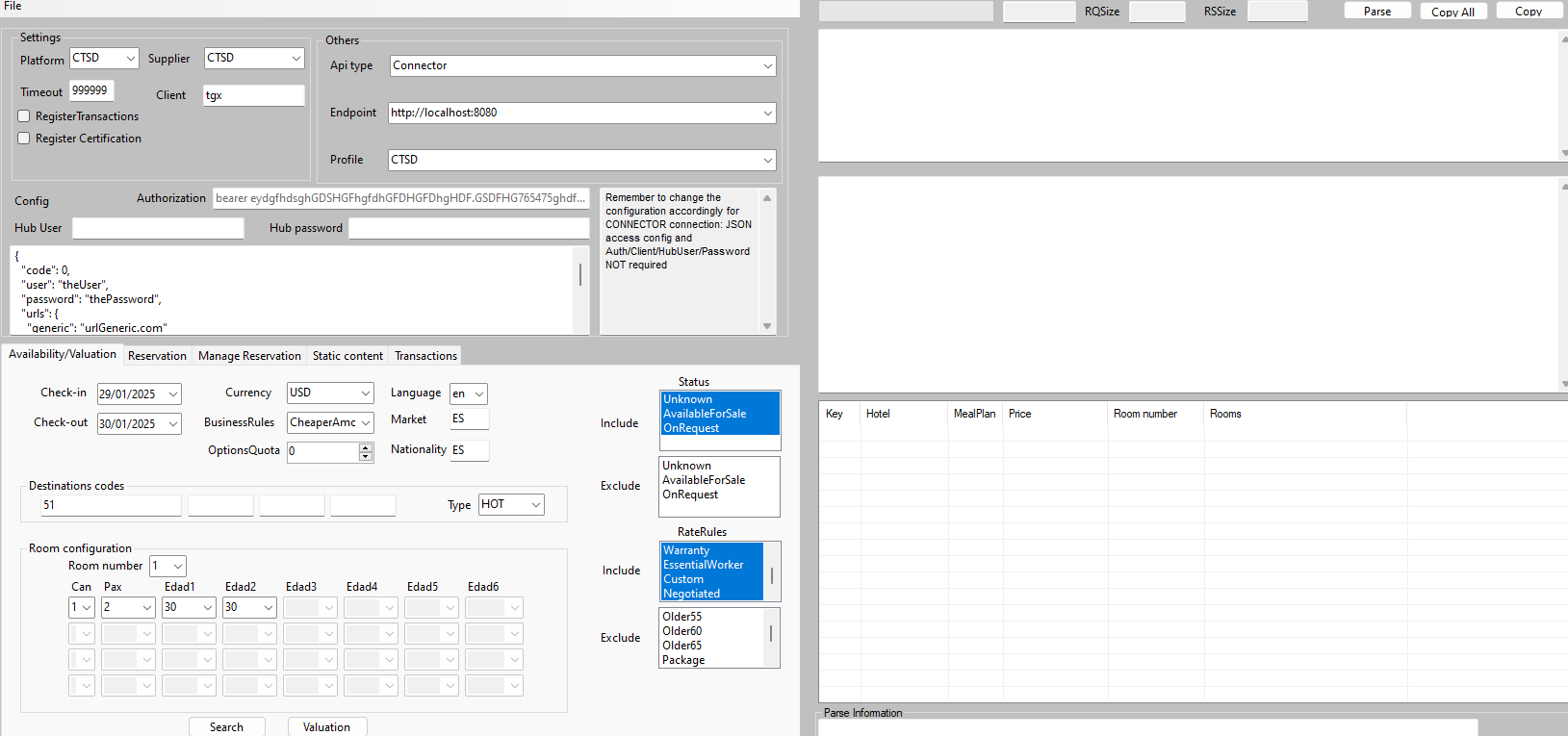Screen dimensions: 1568x736
Task: Open the File menu
Action: (x=13, y=6)
